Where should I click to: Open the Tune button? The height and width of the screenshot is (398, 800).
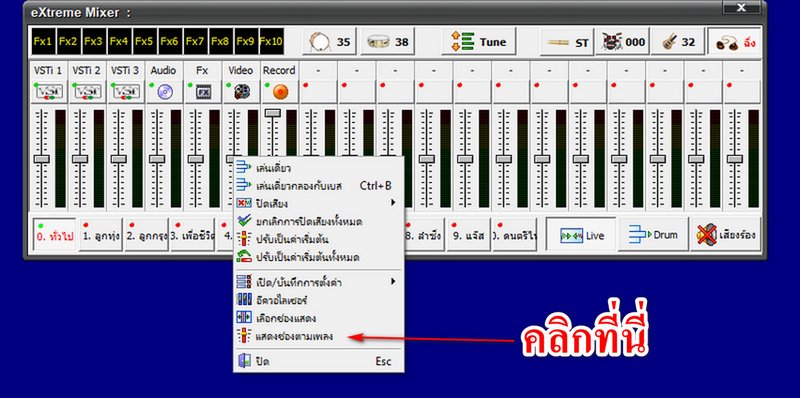pyautogui.click(x=479, y=42)
